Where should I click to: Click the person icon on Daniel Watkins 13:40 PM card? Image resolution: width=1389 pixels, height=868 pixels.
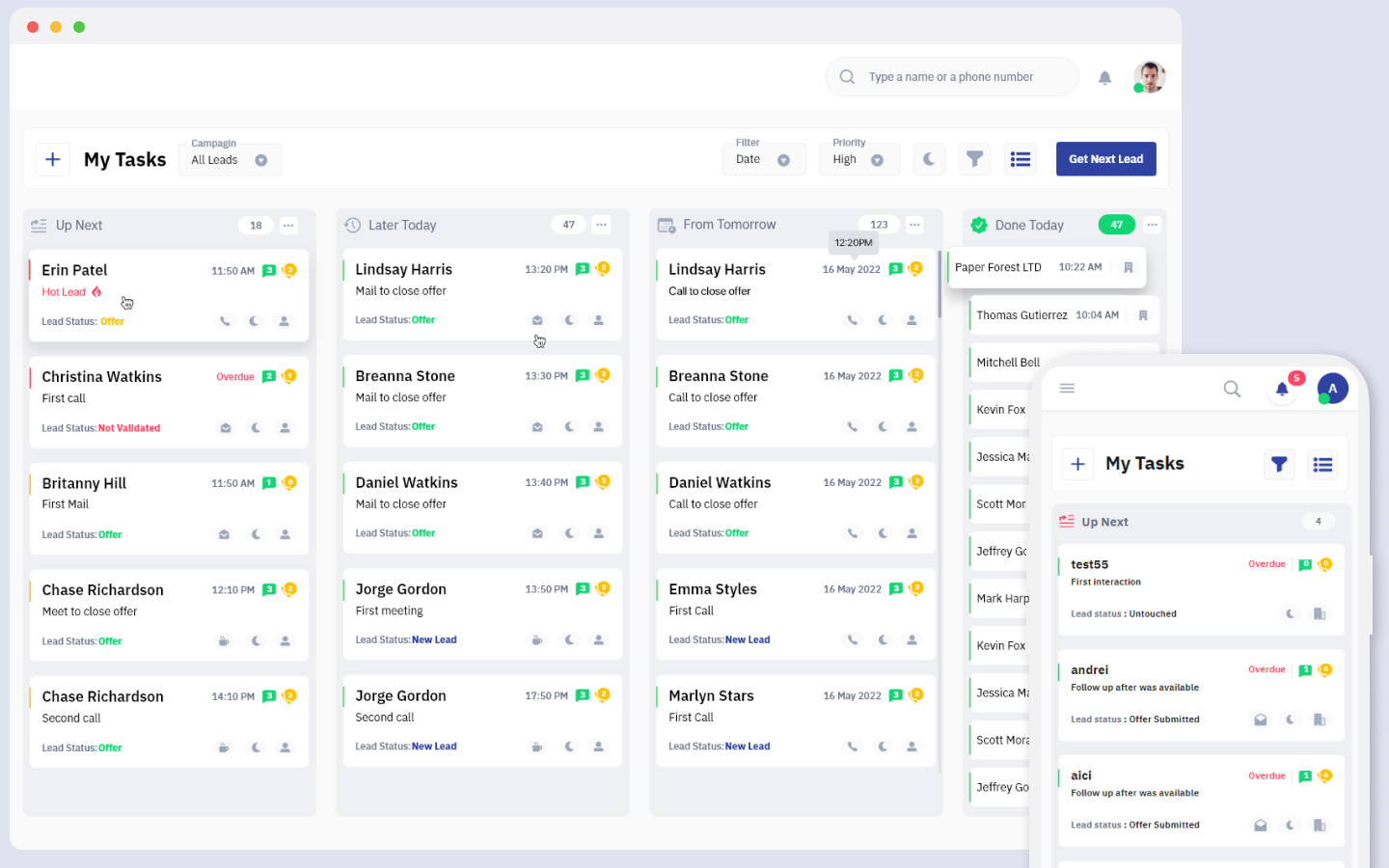pyautogui.click(x=599, y=533)
